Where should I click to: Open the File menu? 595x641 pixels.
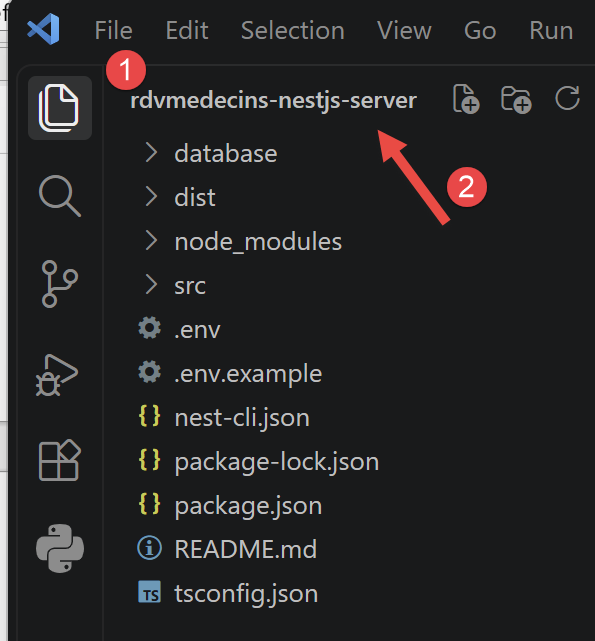[x=113, y=31]
